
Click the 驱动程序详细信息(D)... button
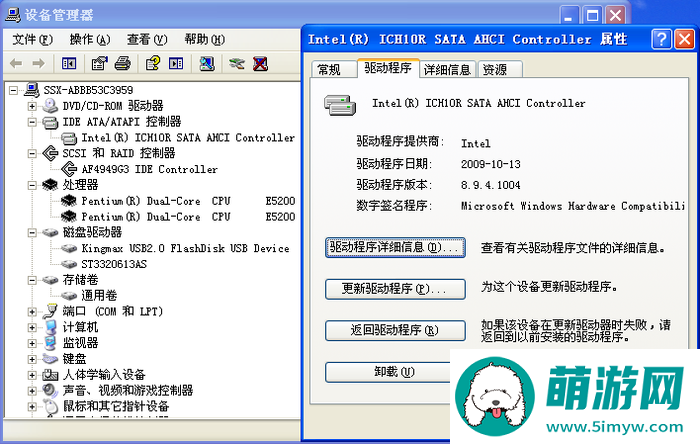pos(395,247)
